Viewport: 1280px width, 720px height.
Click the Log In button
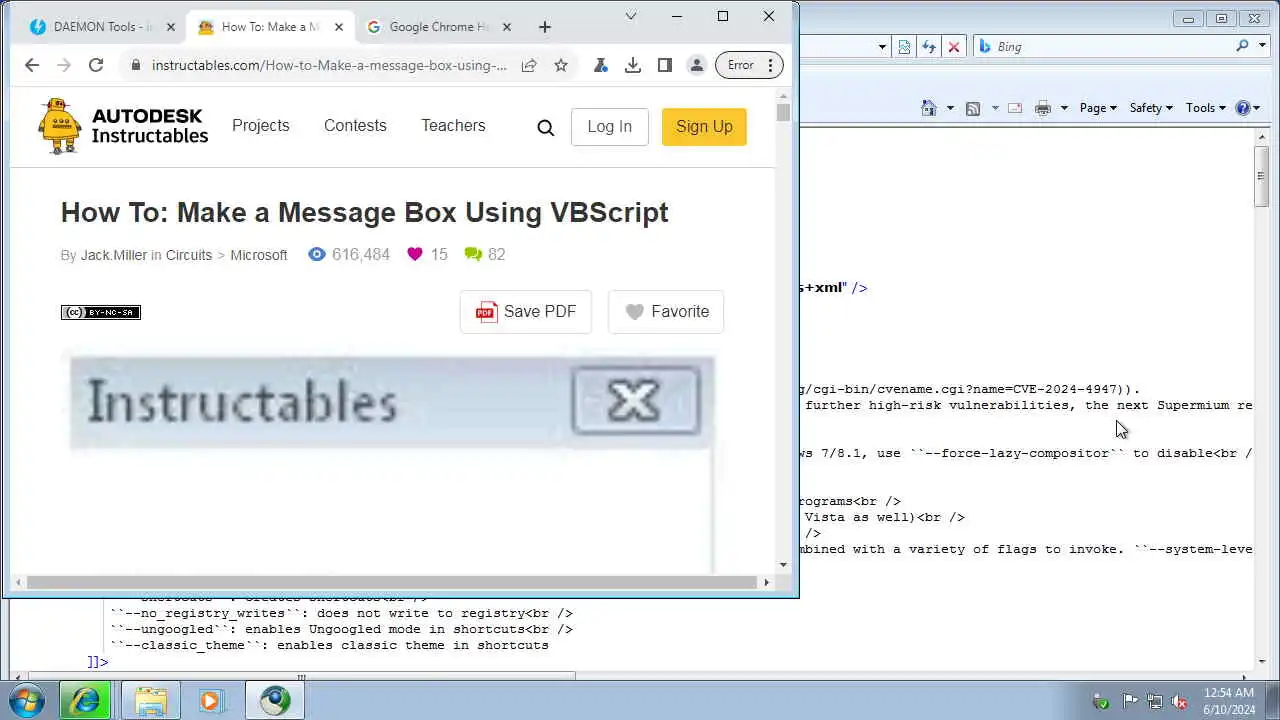click(x=610, y=126)
